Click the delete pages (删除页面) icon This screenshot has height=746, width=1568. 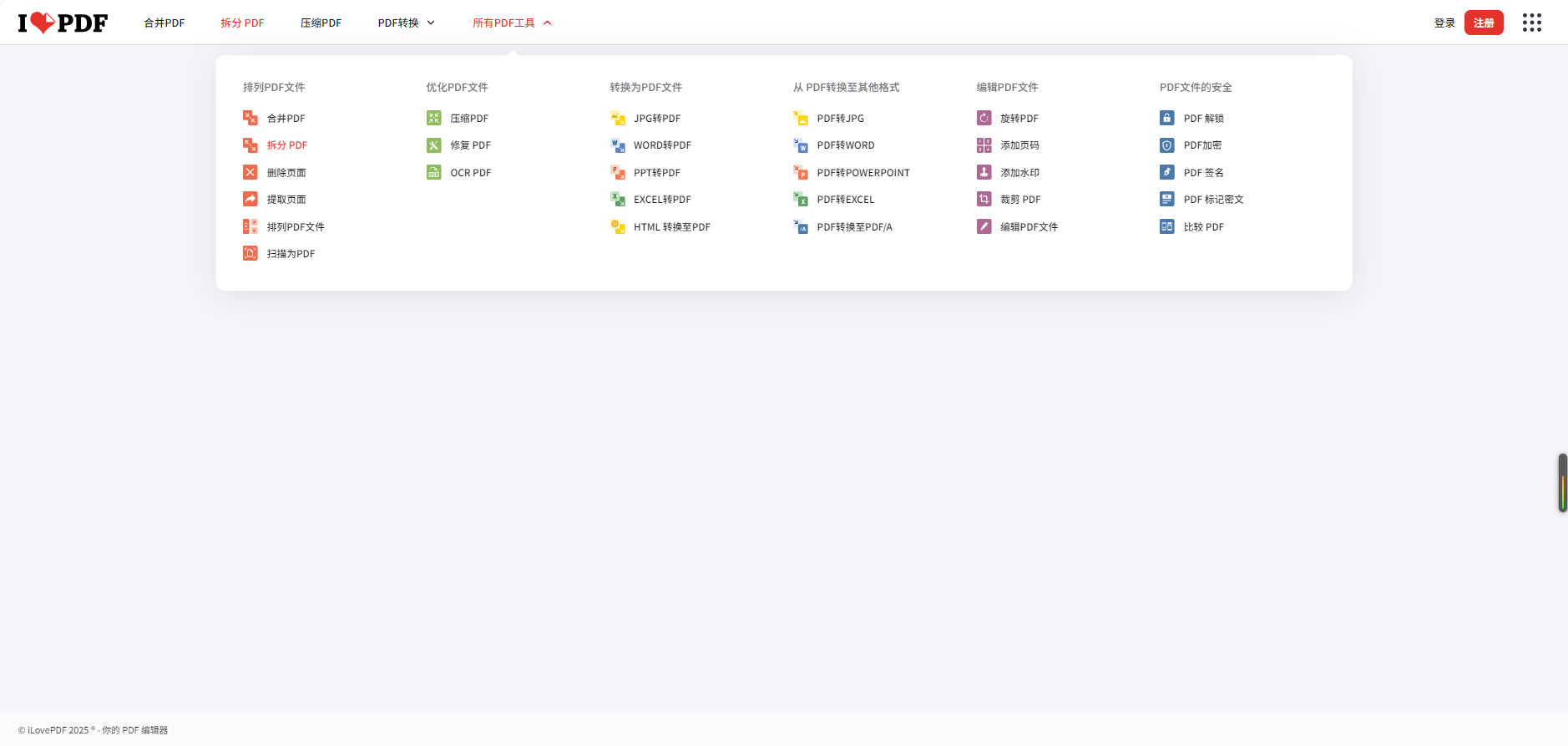[x=250, y=172]
